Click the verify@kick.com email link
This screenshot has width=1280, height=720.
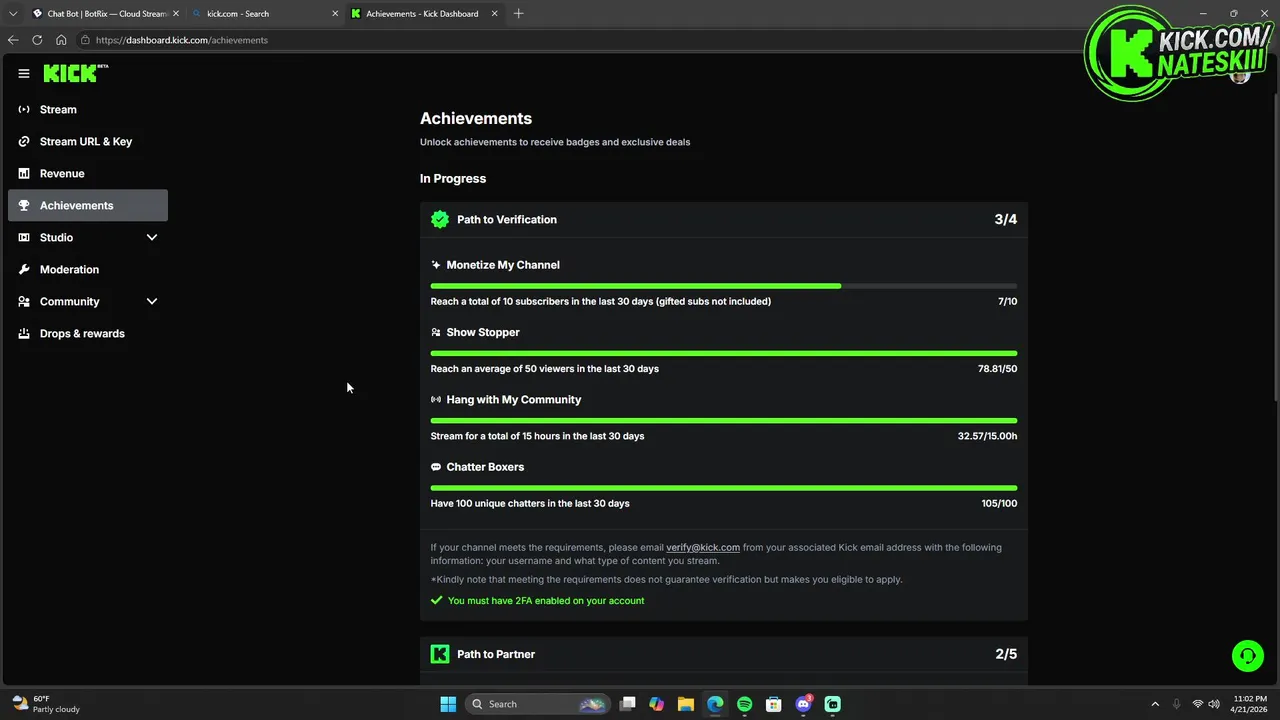pos(703,547)
